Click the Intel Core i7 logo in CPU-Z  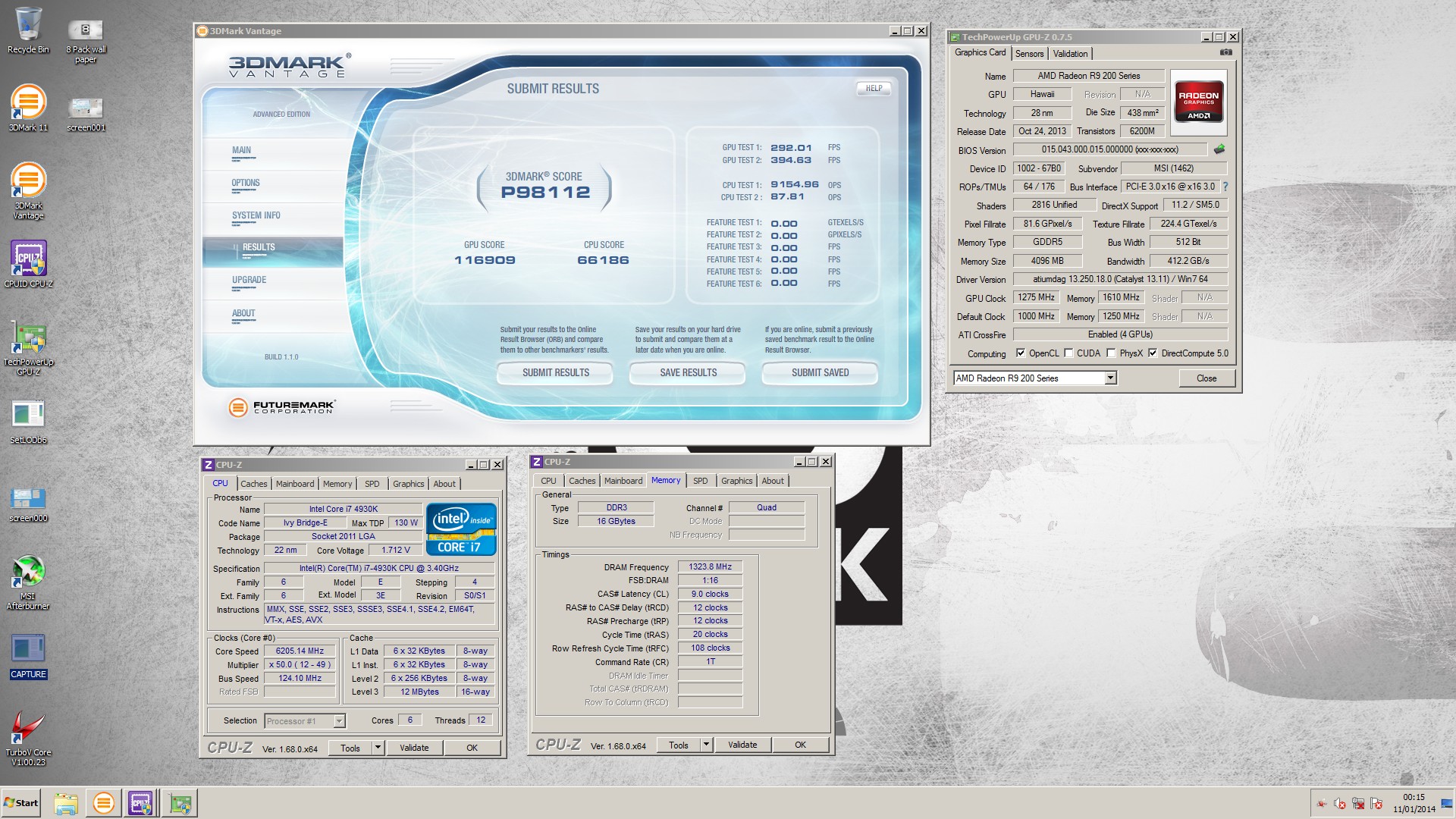pyautogui.click(x=461, y=529)
